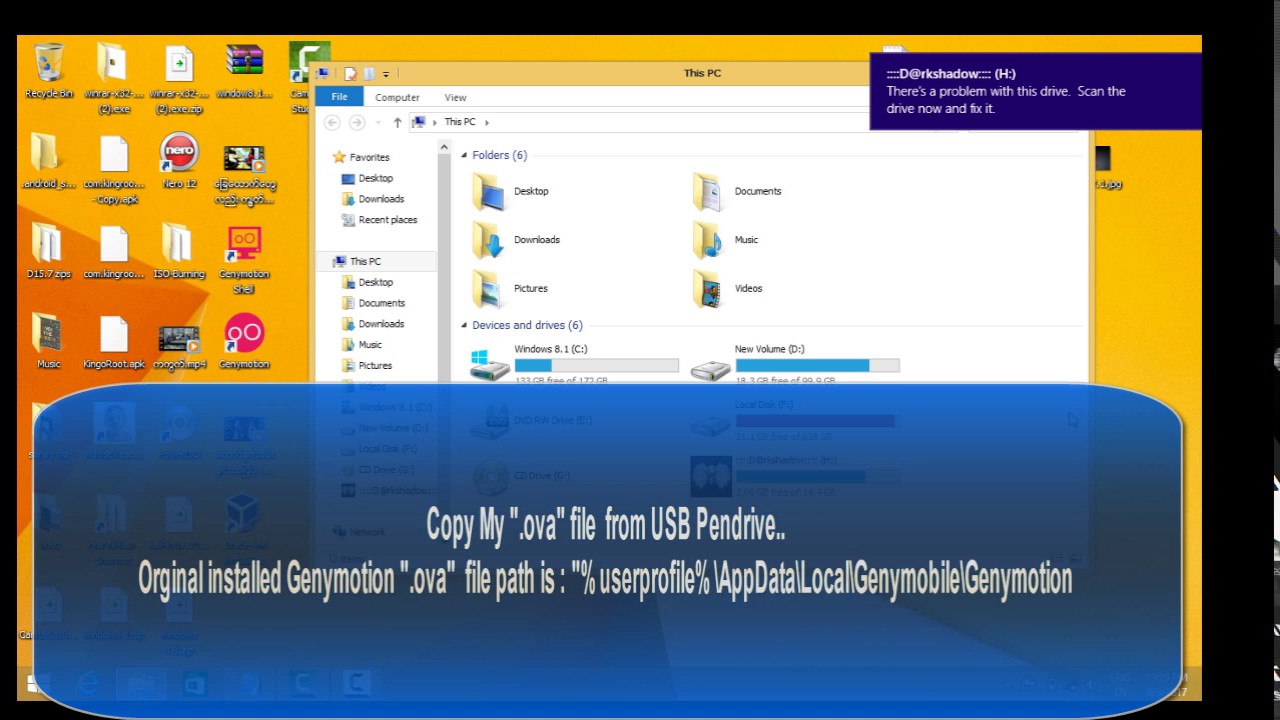Open the winrar-x32 (2).exe folder icon
The height and width of the screenshot is (720, 1280).
pos(113,78)
